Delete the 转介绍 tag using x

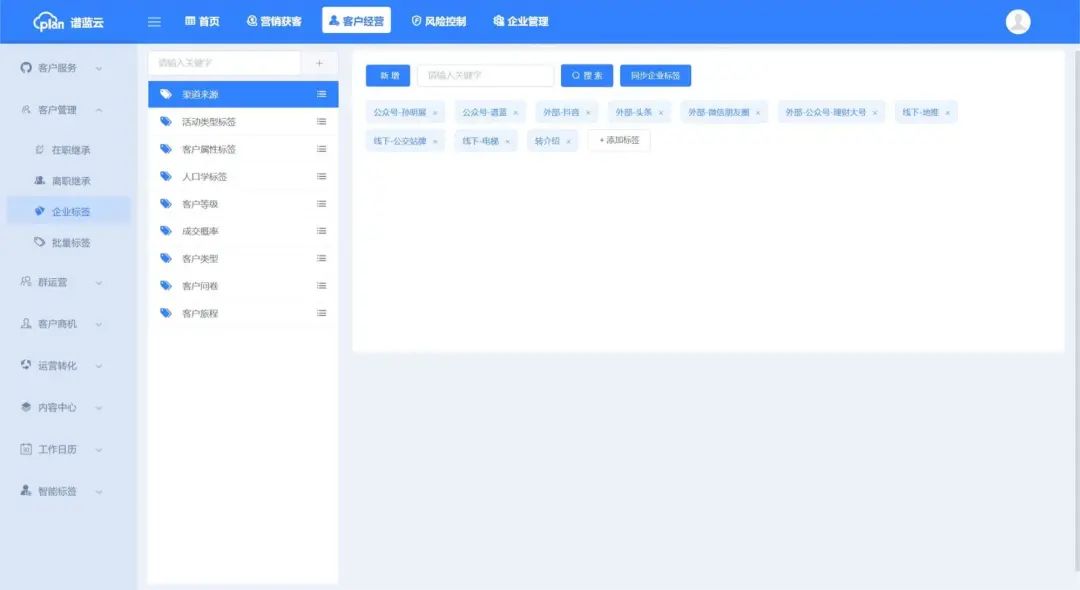pos(568,142)
